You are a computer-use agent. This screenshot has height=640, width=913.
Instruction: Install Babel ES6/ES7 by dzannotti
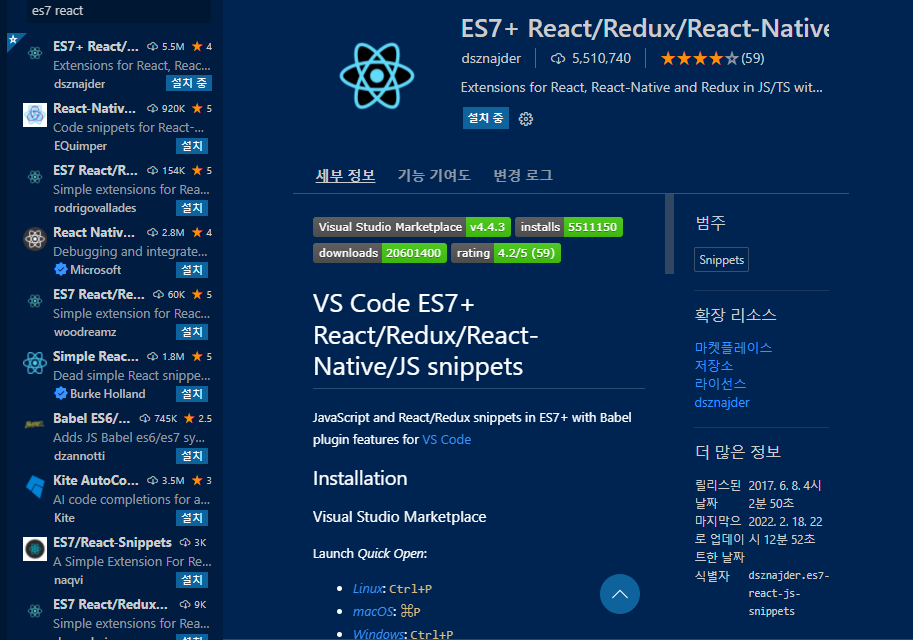(192, 455)
